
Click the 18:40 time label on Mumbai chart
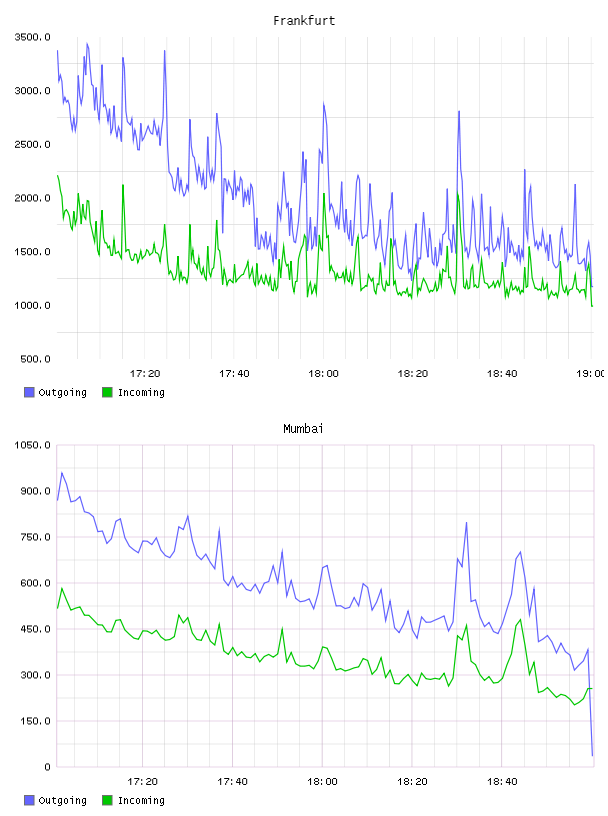(502, 781)
